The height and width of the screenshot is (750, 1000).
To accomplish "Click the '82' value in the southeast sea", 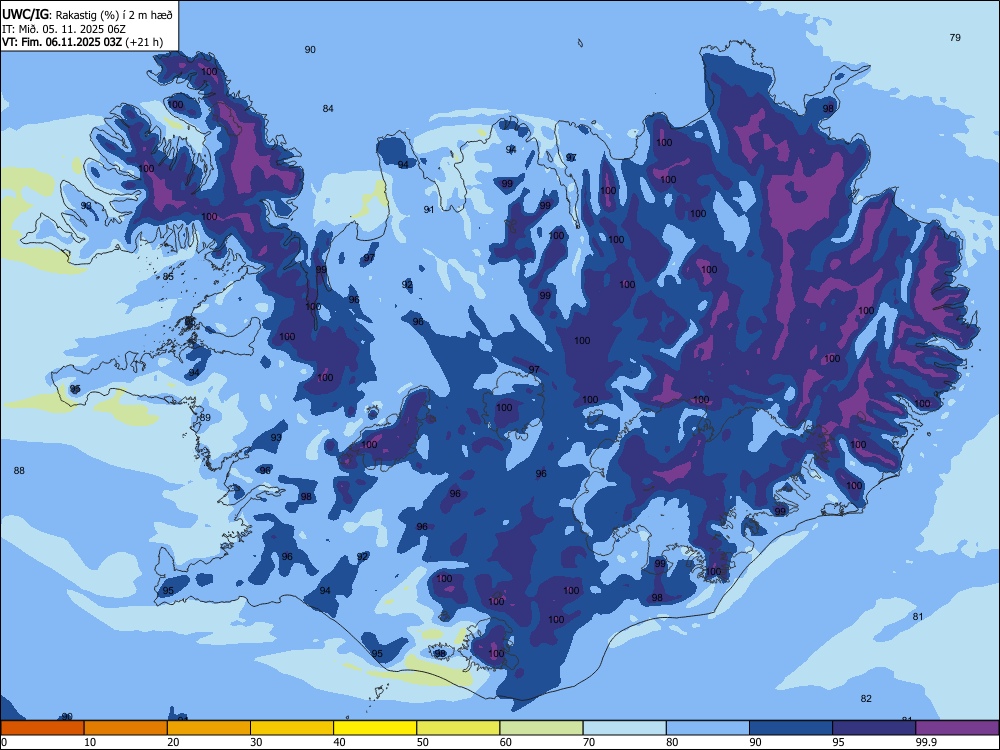I will pos(865,698).
